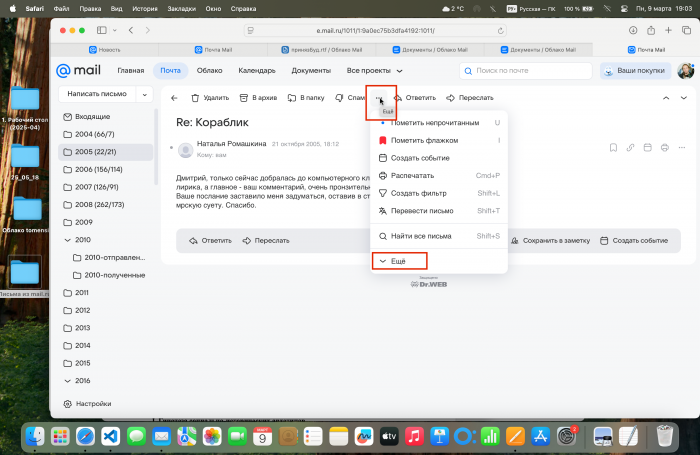
Task: Open the dropdown arrow beside Написать письмо
Action: [x=145, y=94]
